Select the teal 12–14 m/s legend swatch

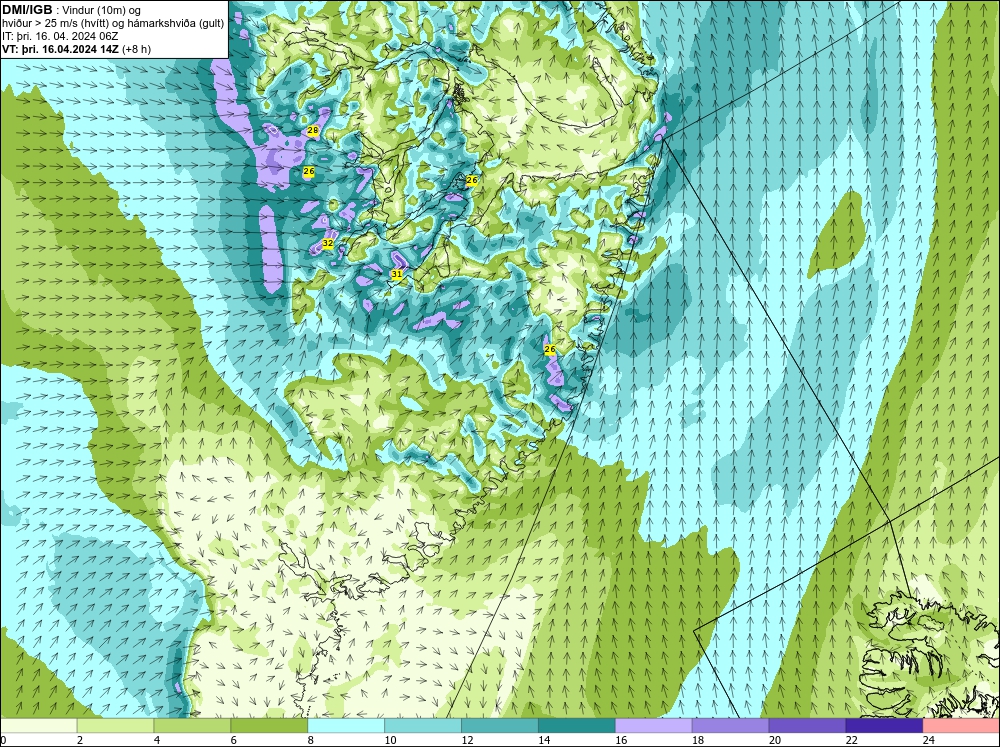pyautogui.click(x=500, y=726)
